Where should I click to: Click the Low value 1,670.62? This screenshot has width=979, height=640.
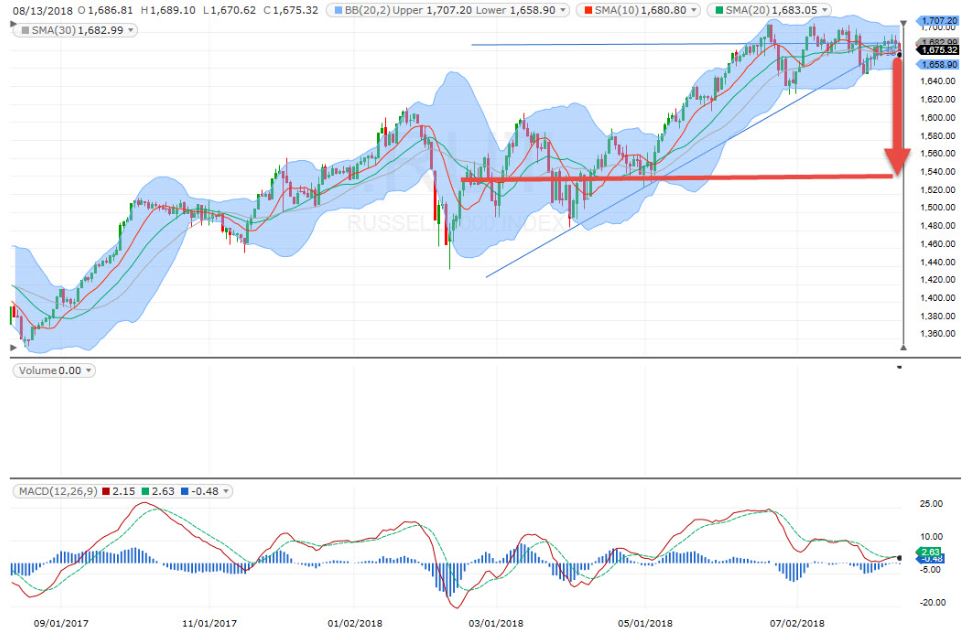click(234, 11)
